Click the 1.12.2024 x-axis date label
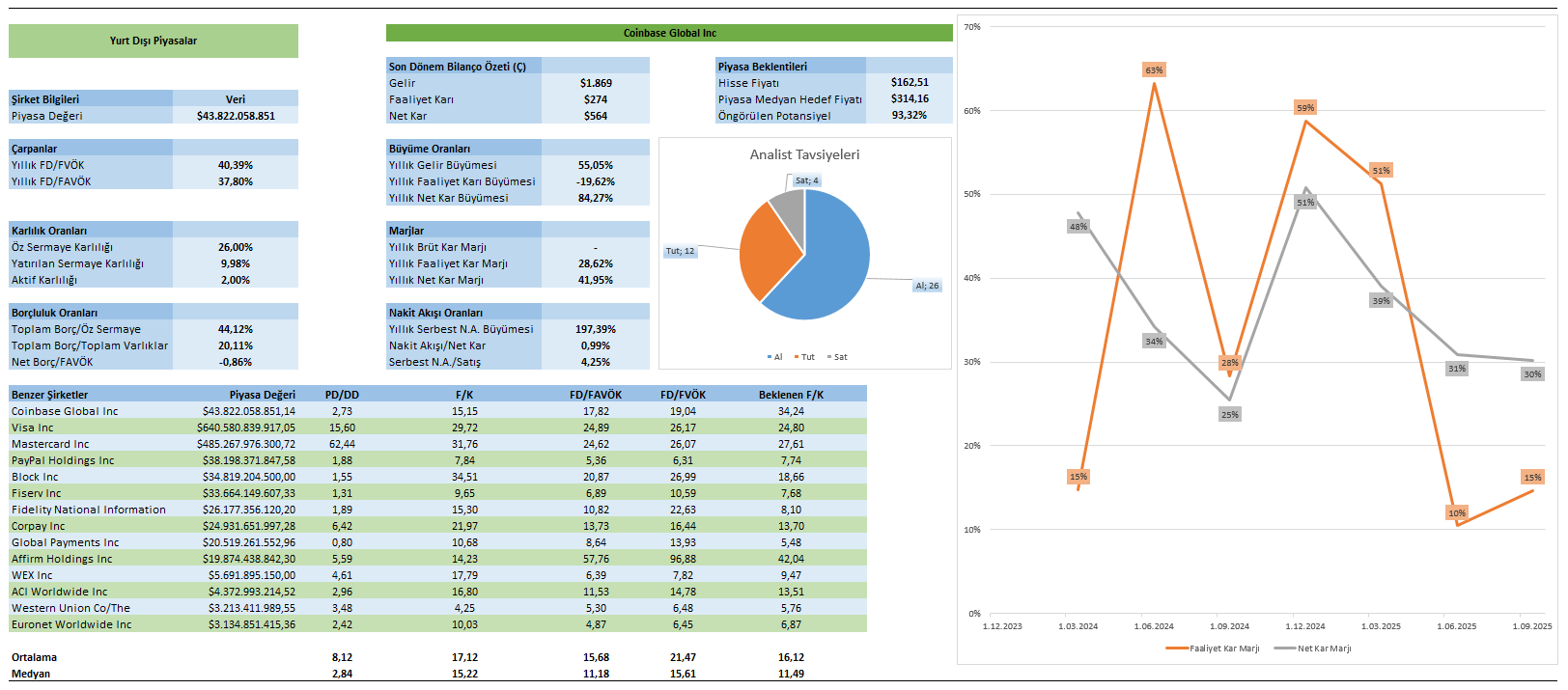Image resolution: width=1568 pixels, height=690 pixels. point(1305,626)
